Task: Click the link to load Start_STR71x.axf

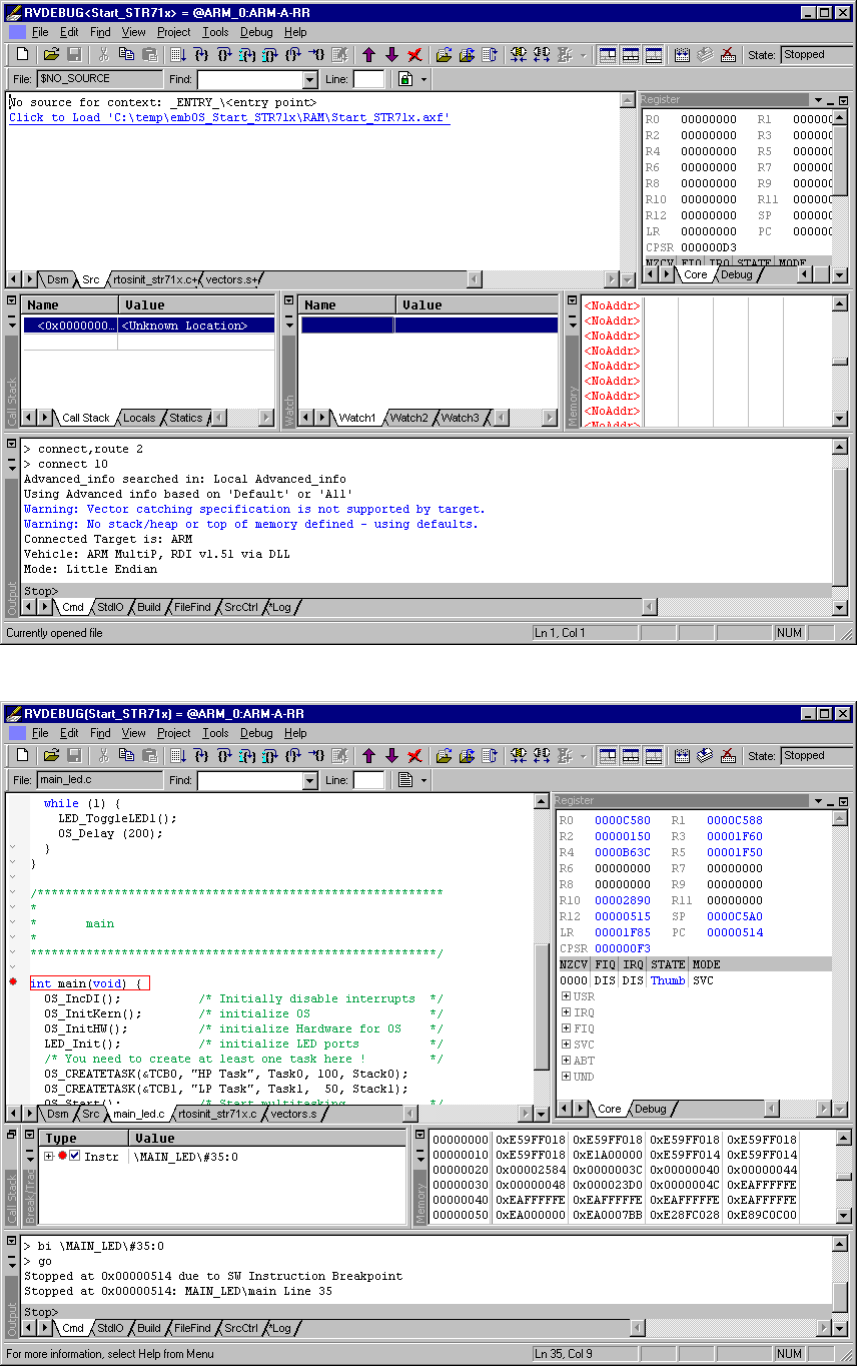Action: coord(229,118)
